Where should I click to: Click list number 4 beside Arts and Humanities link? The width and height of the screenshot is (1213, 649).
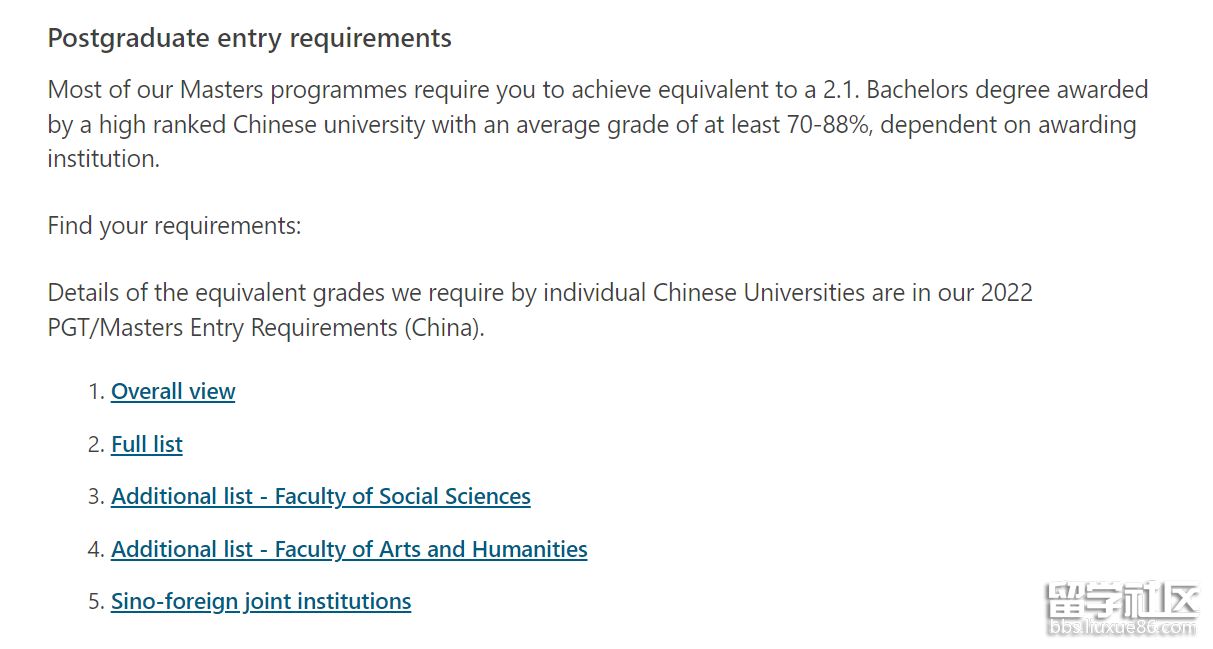click(96, 549)
